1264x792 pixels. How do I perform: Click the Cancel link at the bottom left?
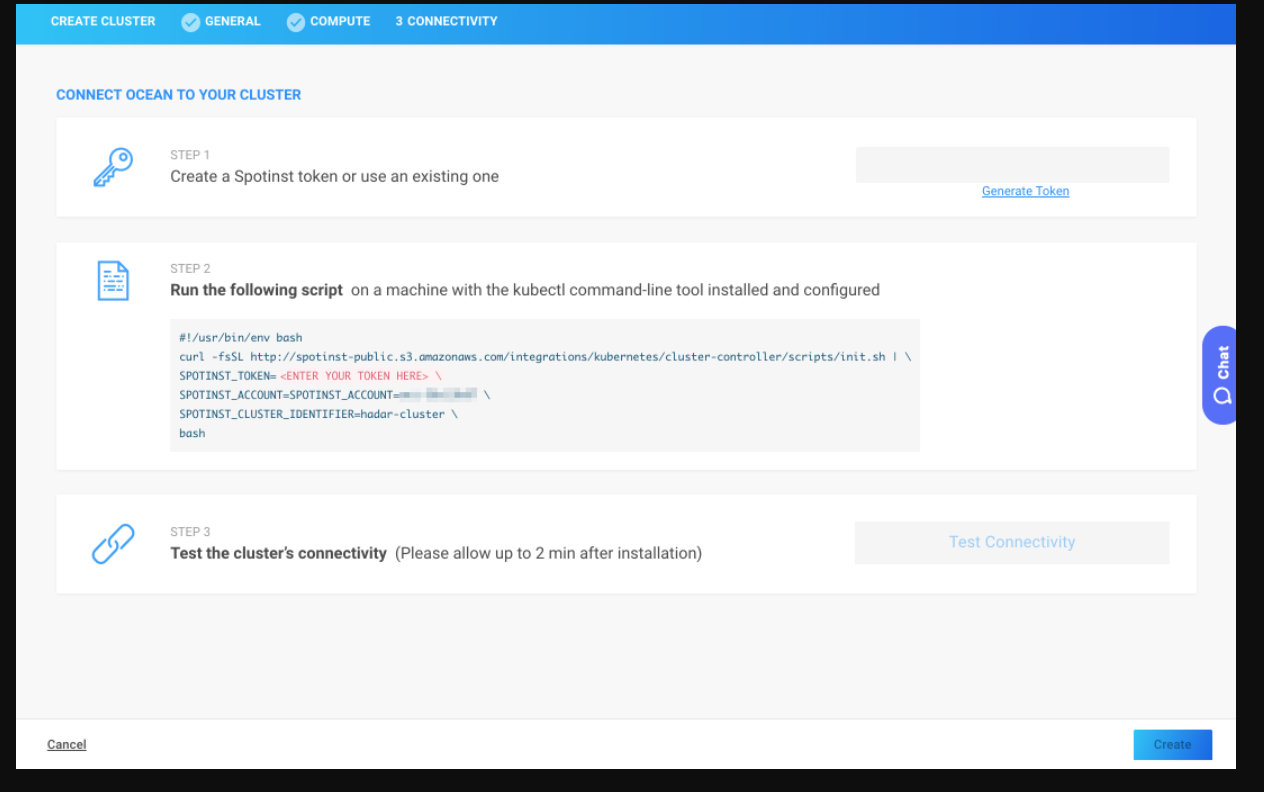click(67, 745)
